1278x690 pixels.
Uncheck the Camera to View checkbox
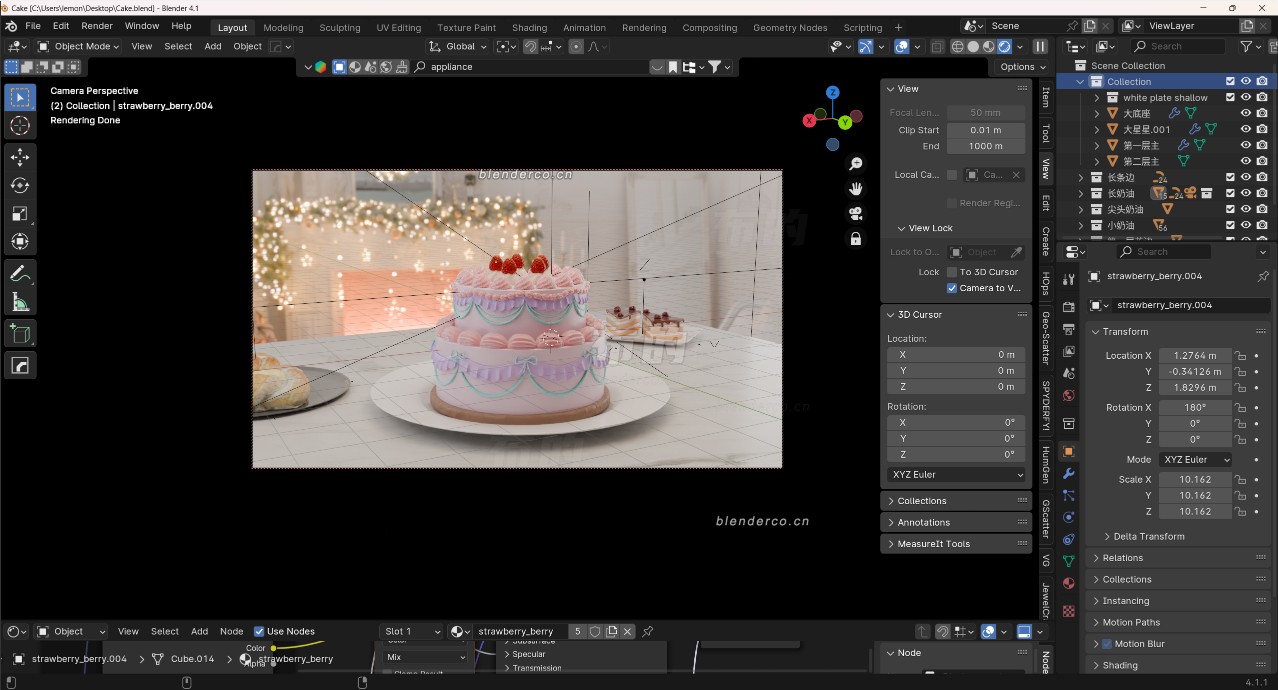(x=952, y=288)
